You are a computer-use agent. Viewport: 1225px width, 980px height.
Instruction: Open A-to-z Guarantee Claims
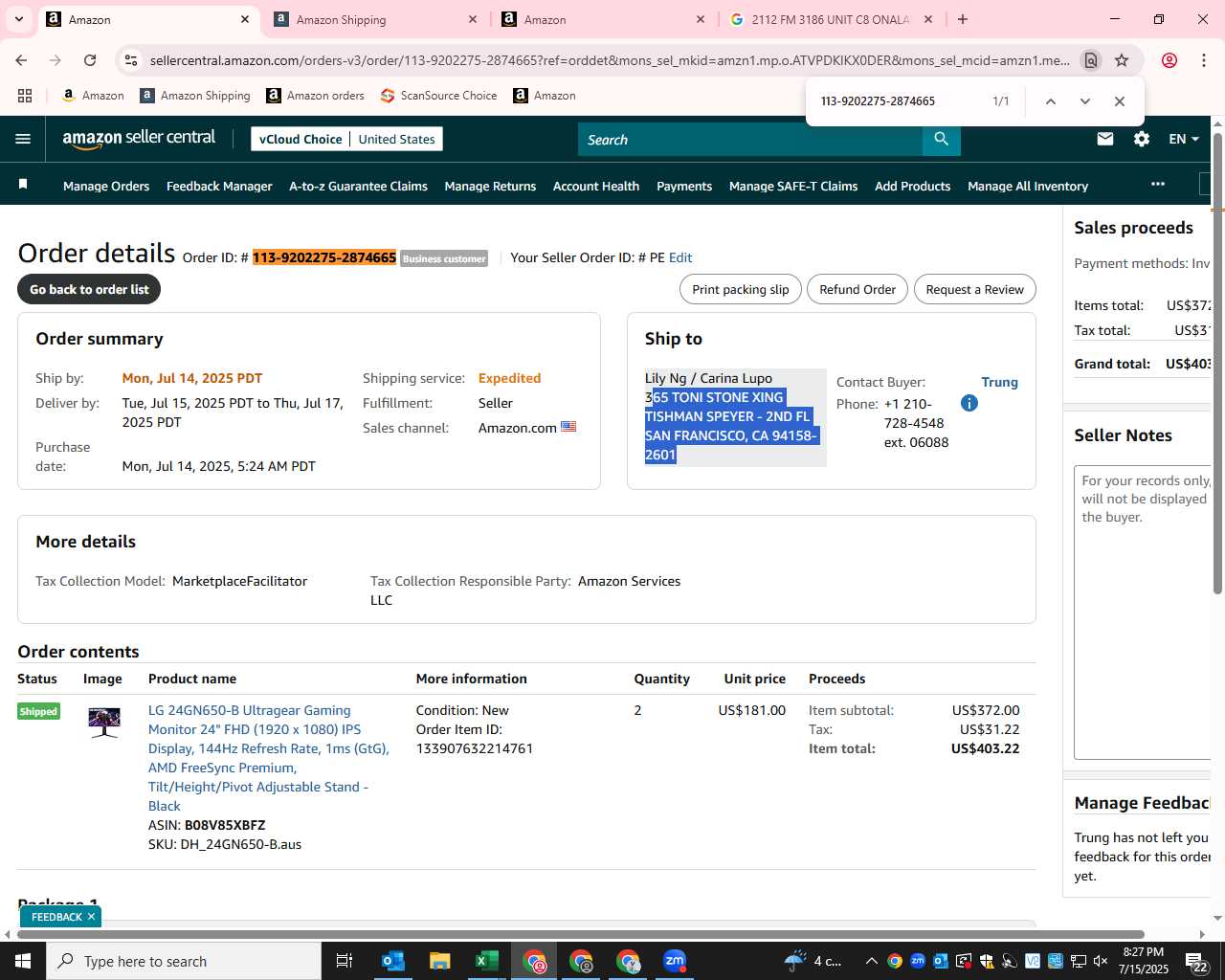pyautogui.click(x=358, y=186)
